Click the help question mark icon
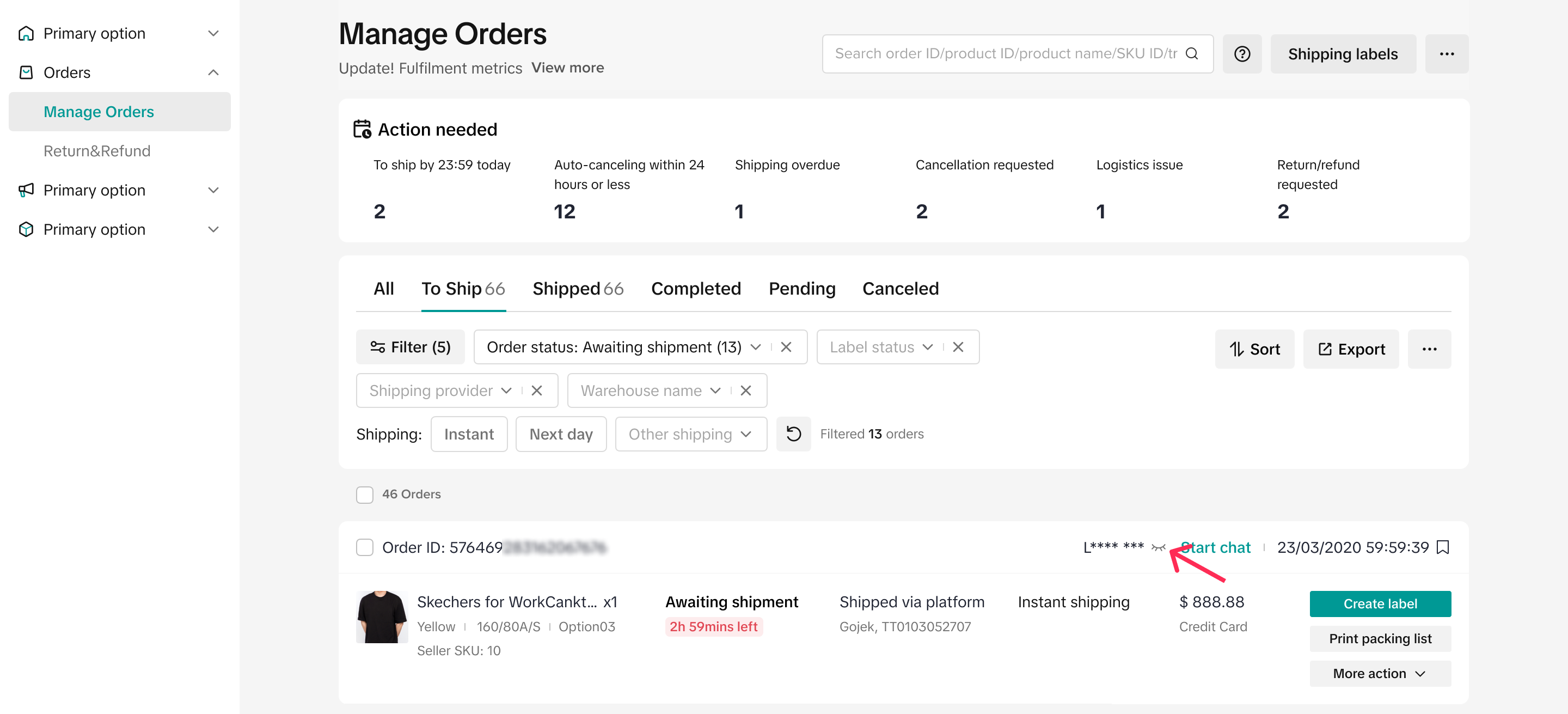 click(1242, 54)
